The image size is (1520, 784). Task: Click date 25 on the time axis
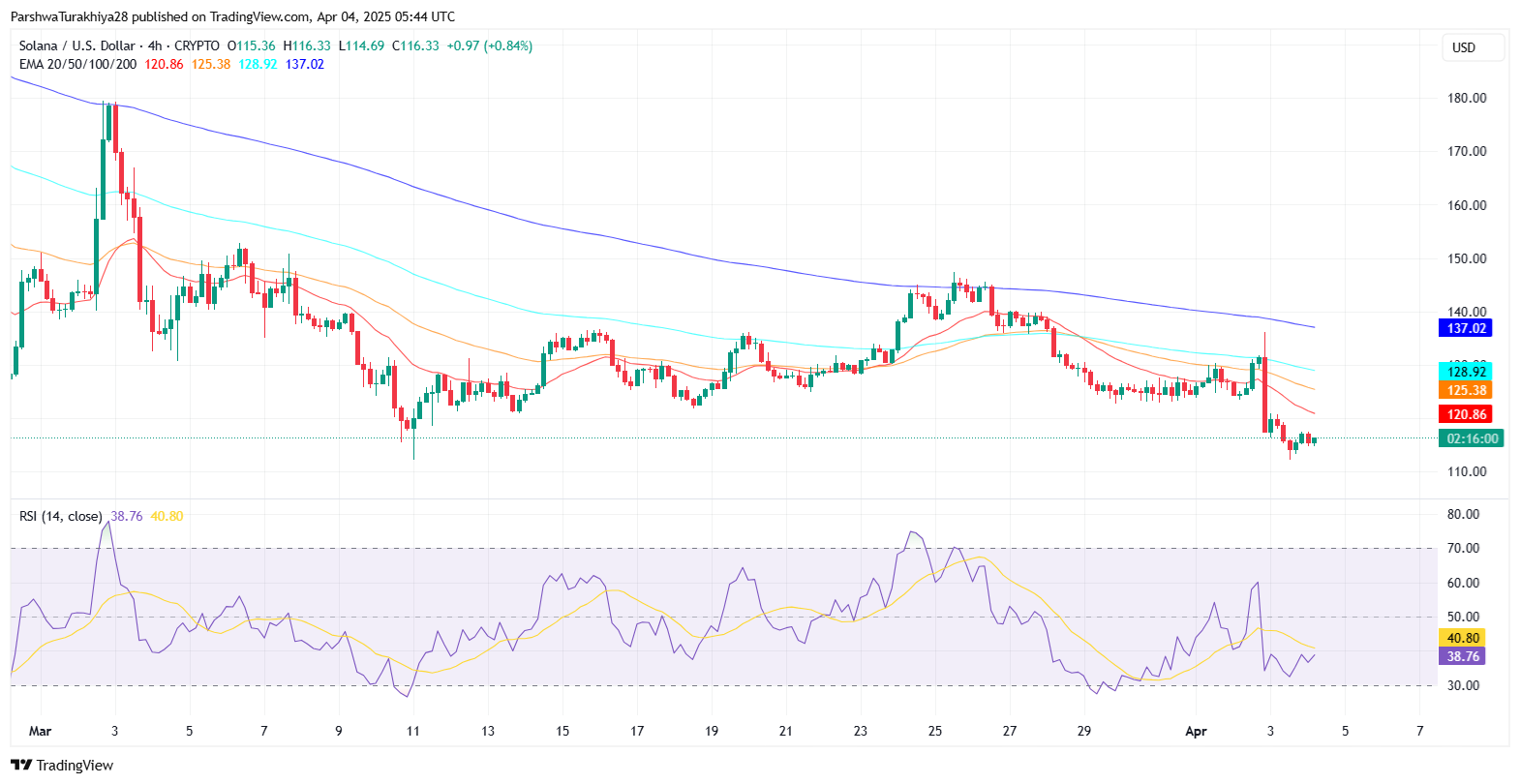point(935,731)
